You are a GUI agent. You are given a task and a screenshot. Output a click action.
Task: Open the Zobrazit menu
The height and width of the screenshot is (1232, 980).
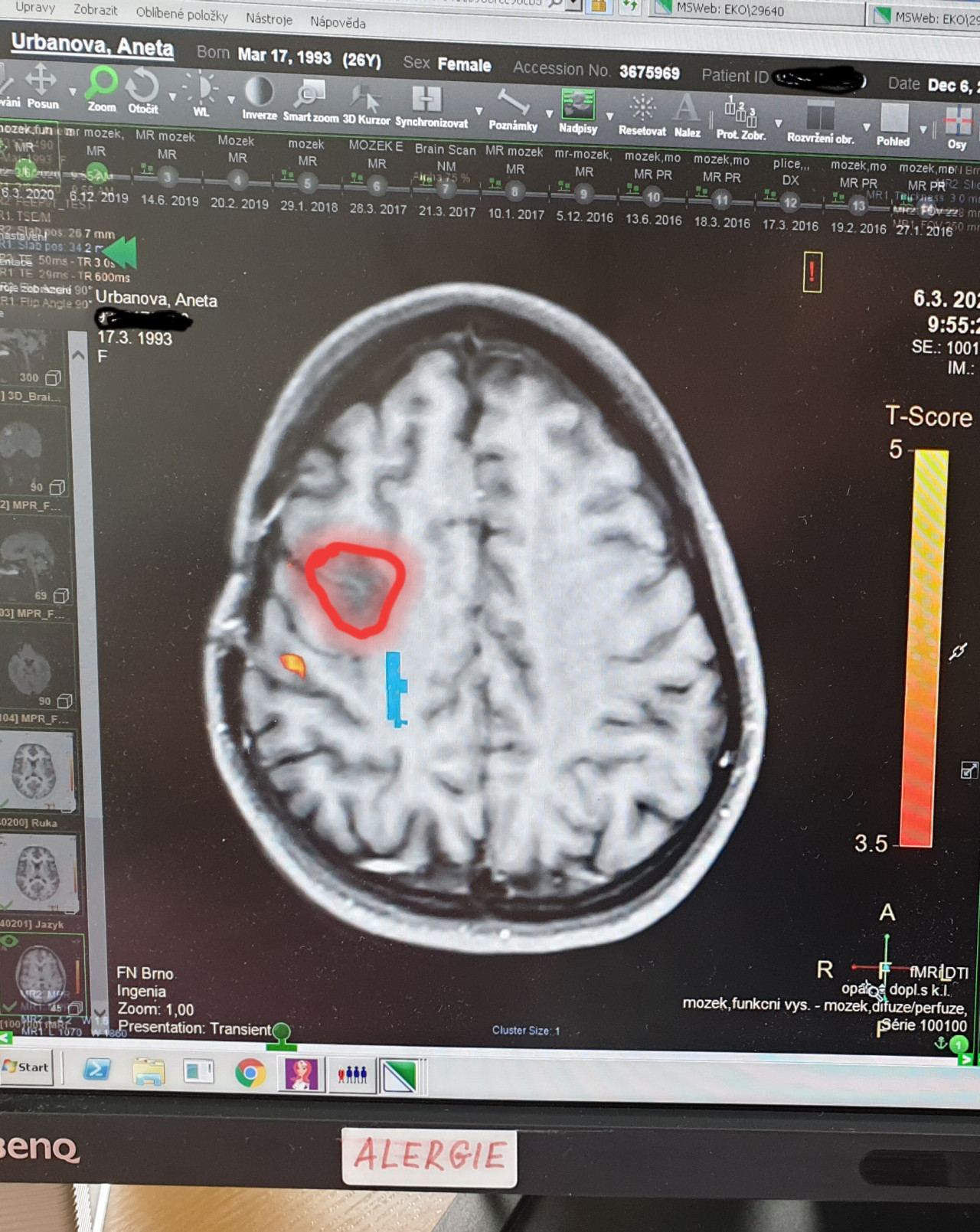click(x=96, y=10)
